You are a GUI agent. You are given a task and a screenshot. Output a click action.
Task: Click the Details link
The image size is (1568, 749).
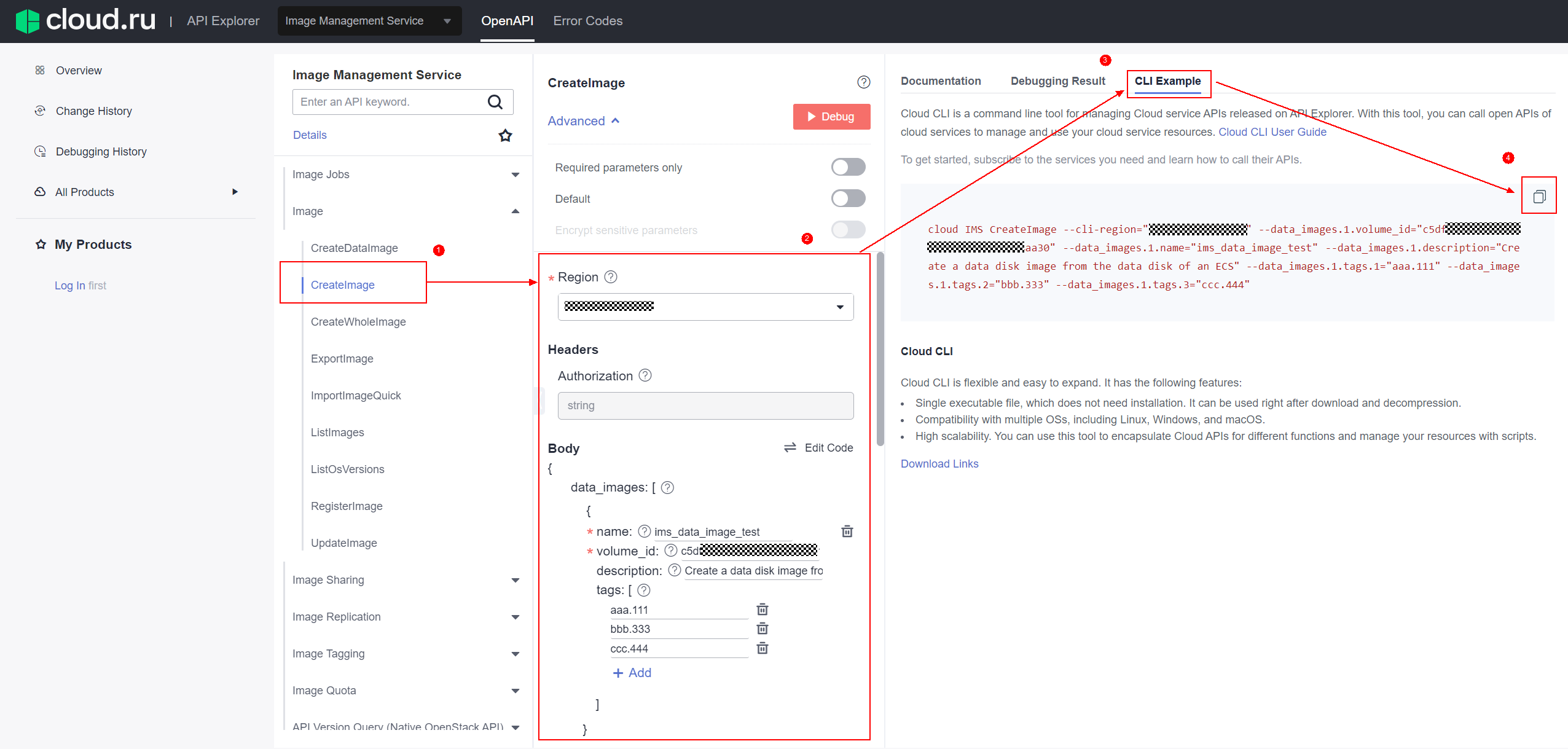[310, 135]
